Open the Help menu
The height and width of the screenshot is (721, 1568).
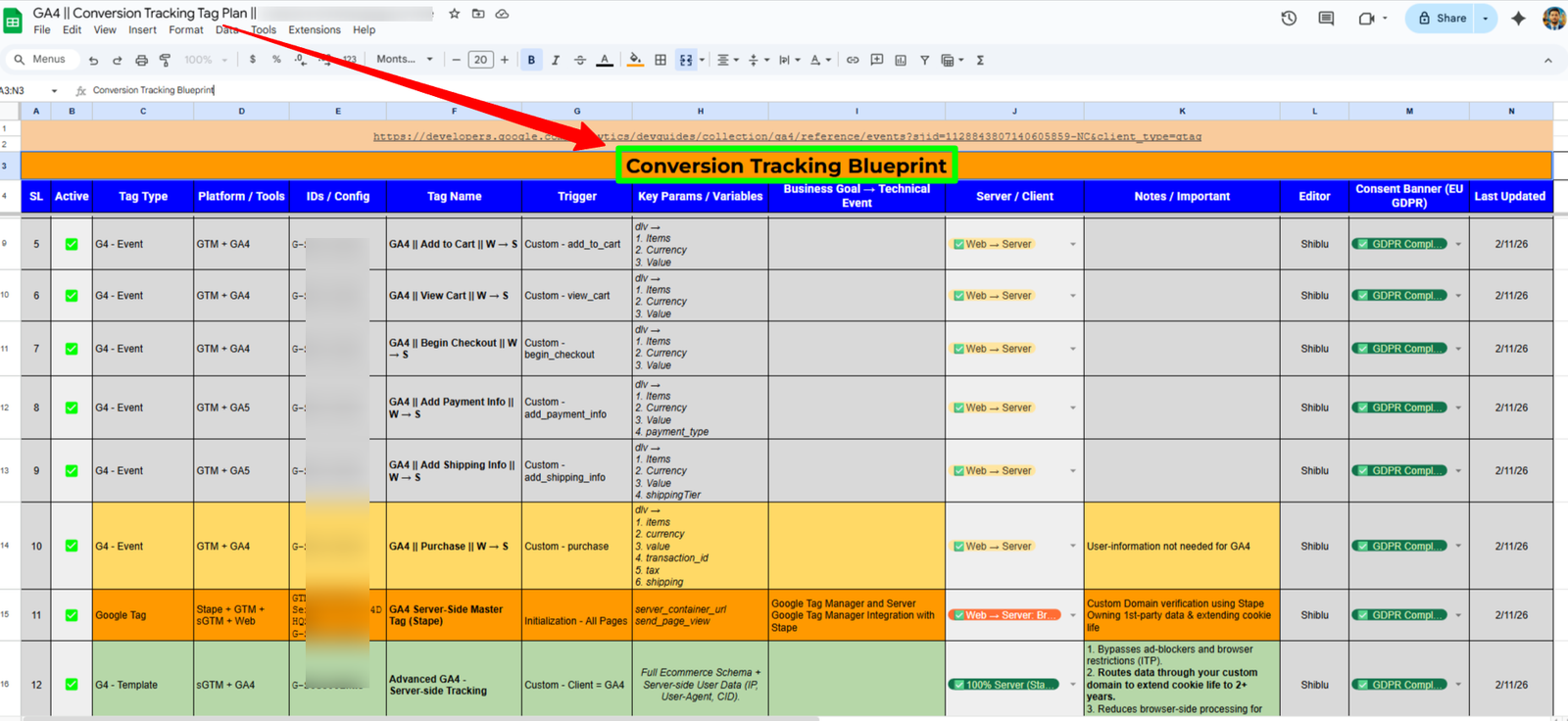(365, 30)
